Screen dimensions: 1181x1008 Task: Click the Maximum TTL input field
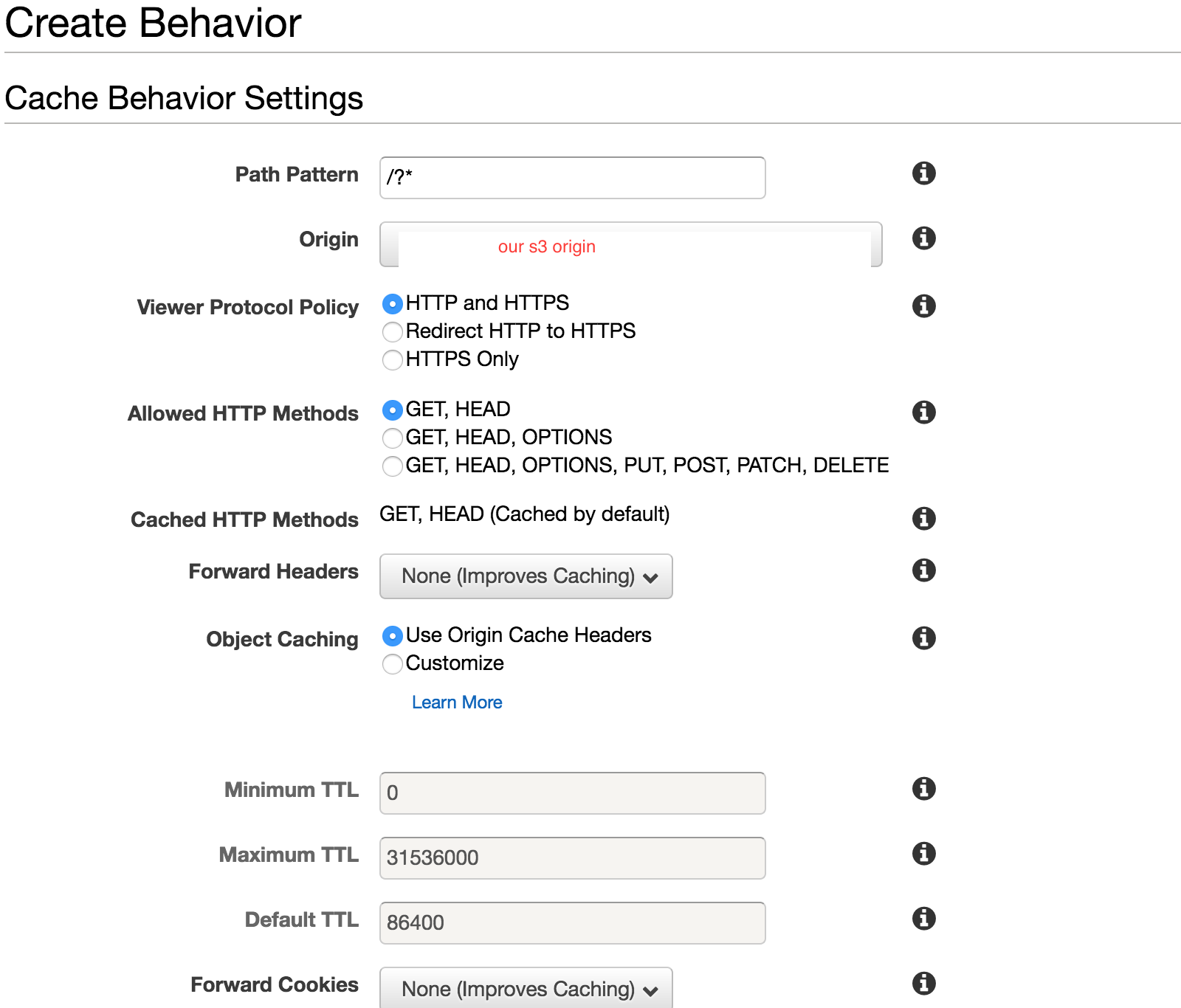tap(572, 858)
